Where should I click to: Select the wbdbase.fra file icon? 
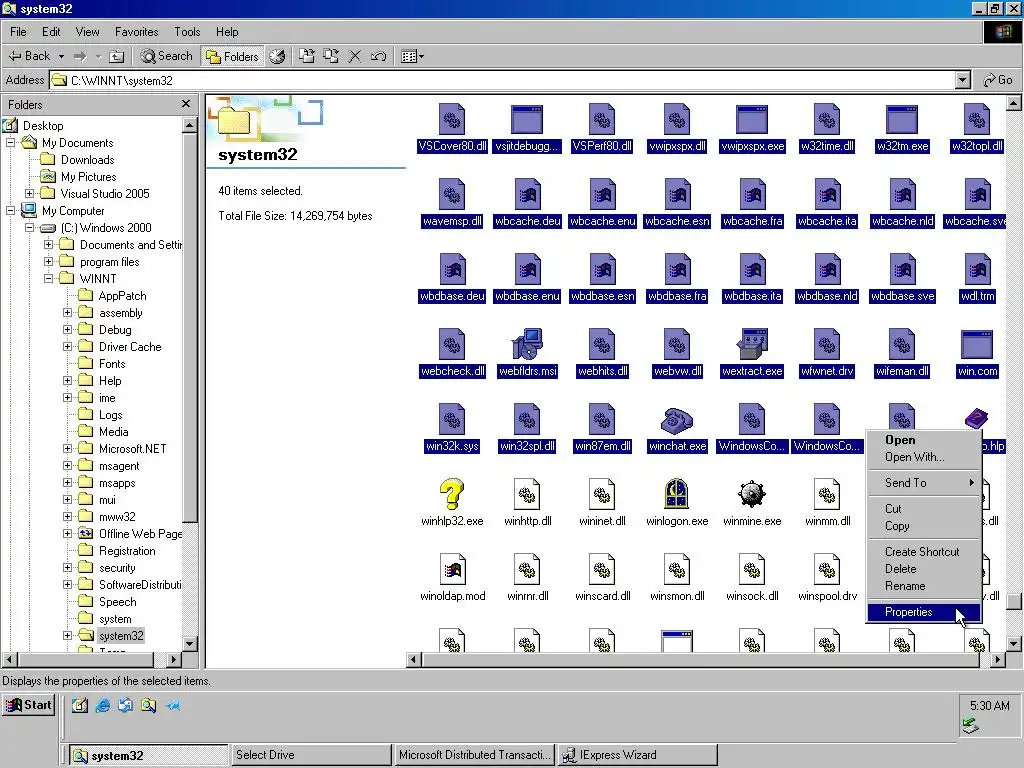[x=677, y=270]
